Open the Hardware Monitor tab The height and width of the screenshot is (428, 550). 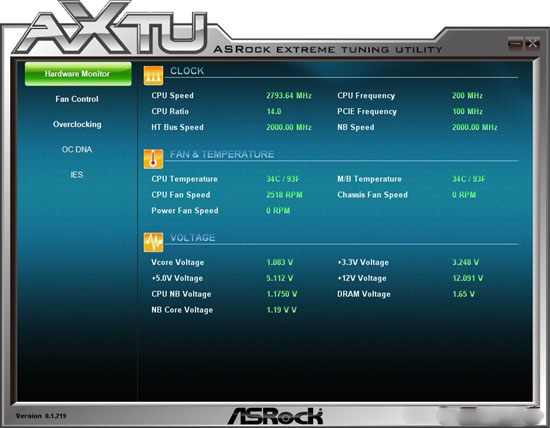click(x=78, y=74)
